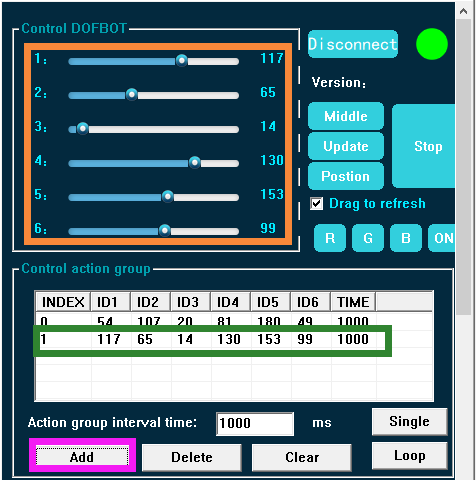This screenshot has height=480, width=476.
Task: Click servo 1 slider handle
Action: click(182, 60)
